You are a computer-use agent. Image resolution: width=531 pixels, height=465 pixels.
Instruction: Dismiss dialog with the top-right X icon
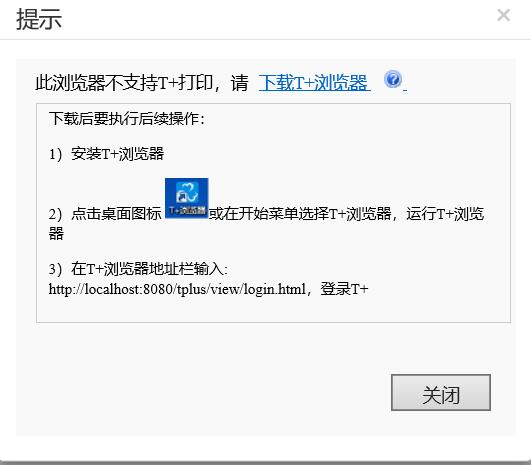tap(504, 15)
